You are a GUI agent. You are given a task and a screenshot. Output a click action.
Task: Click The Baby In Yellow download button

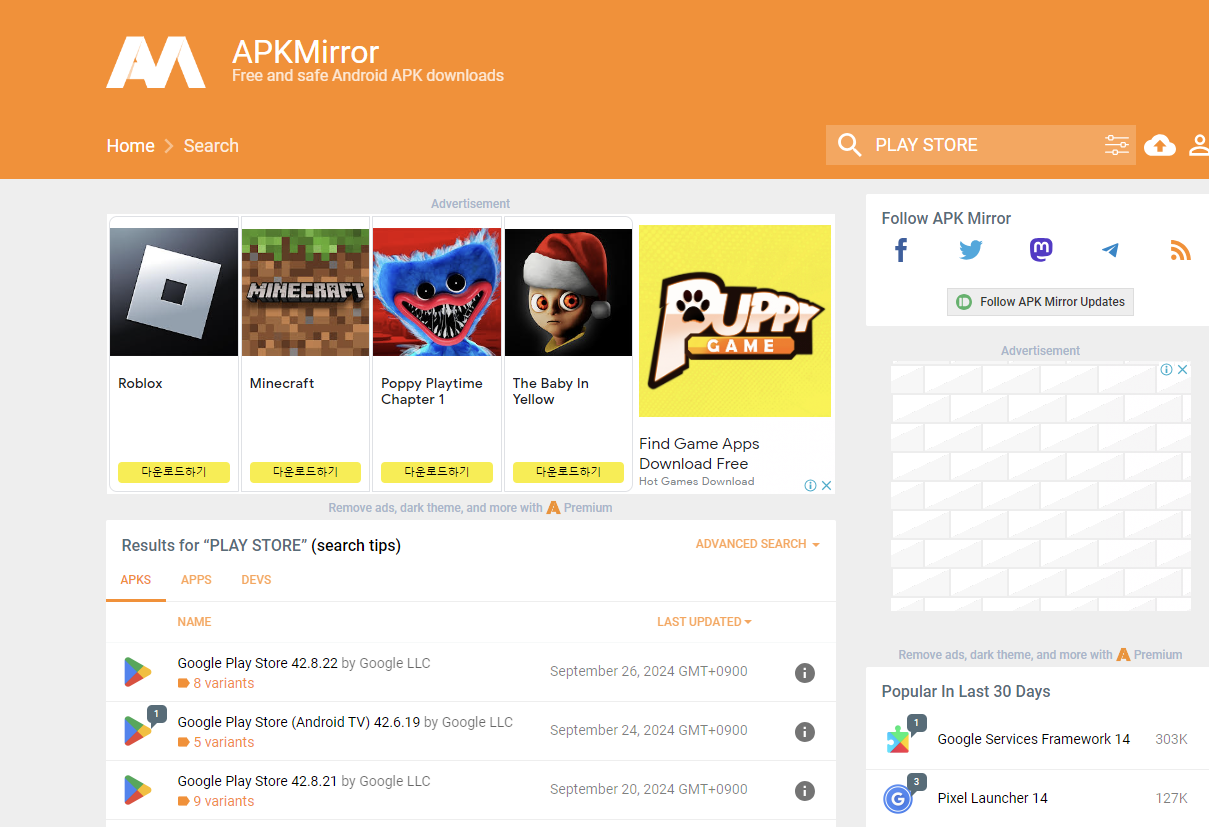coord(569,472)
